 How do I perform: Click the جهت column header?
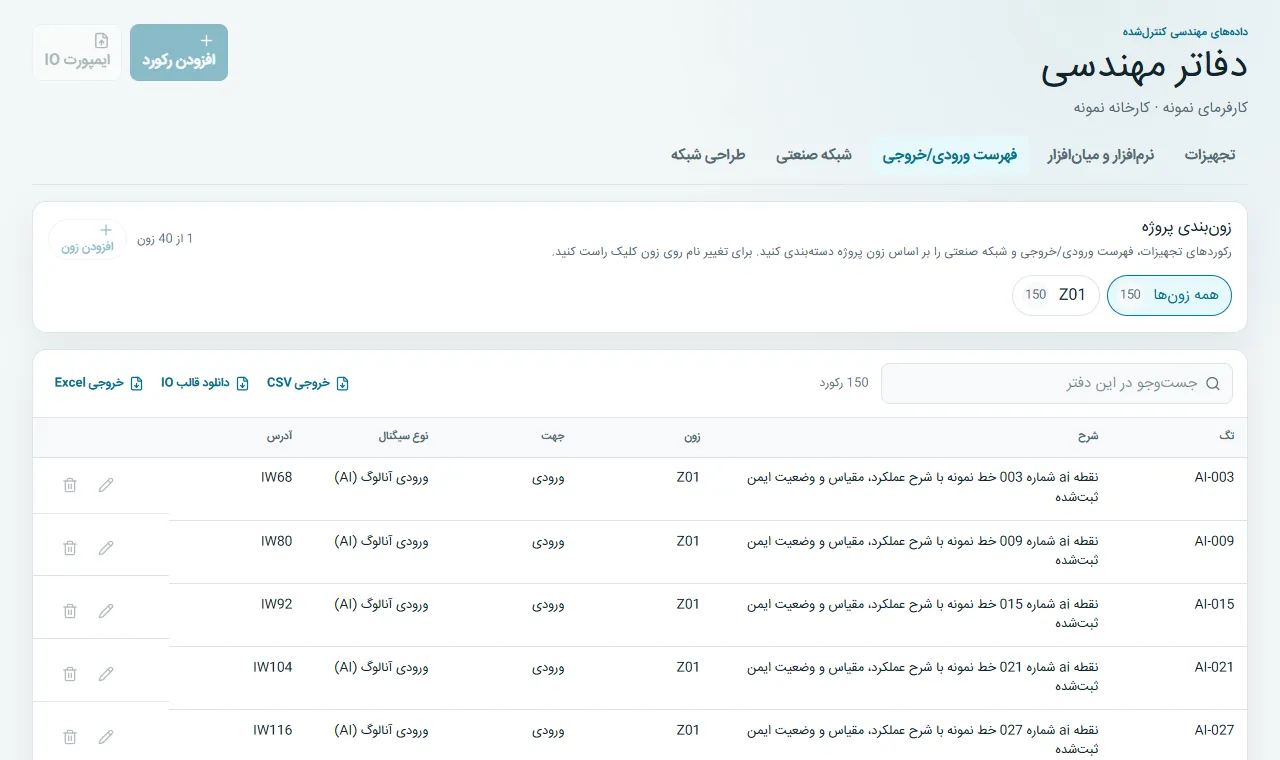point(554,437)
